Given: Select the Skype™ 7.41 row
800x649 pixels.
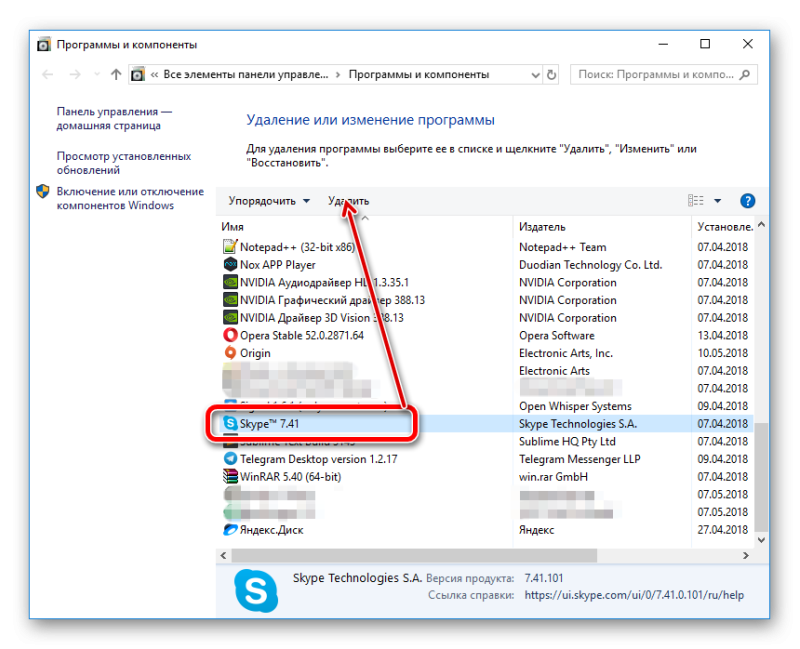Looking at the screenshot, I should click(x=486, y=423).
